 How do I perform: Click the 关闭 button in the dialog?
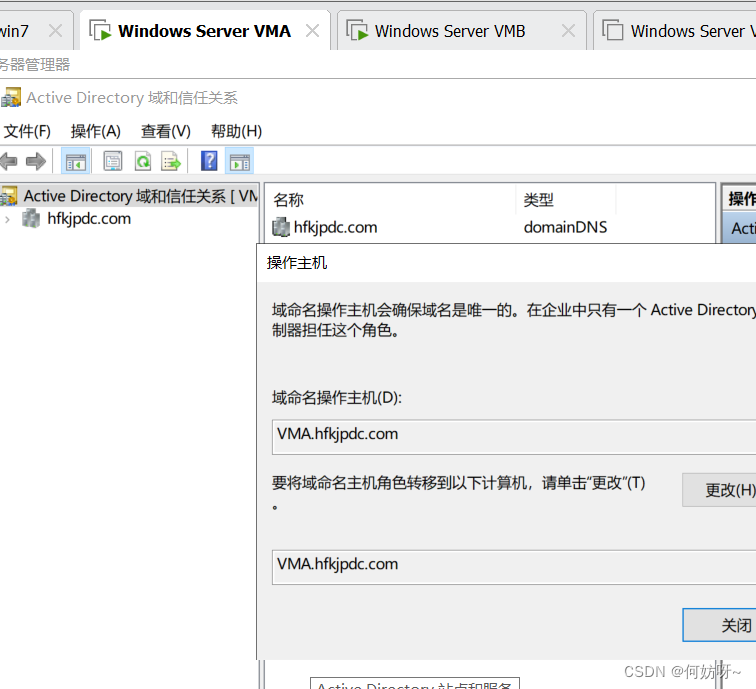(x=720, y=625)
